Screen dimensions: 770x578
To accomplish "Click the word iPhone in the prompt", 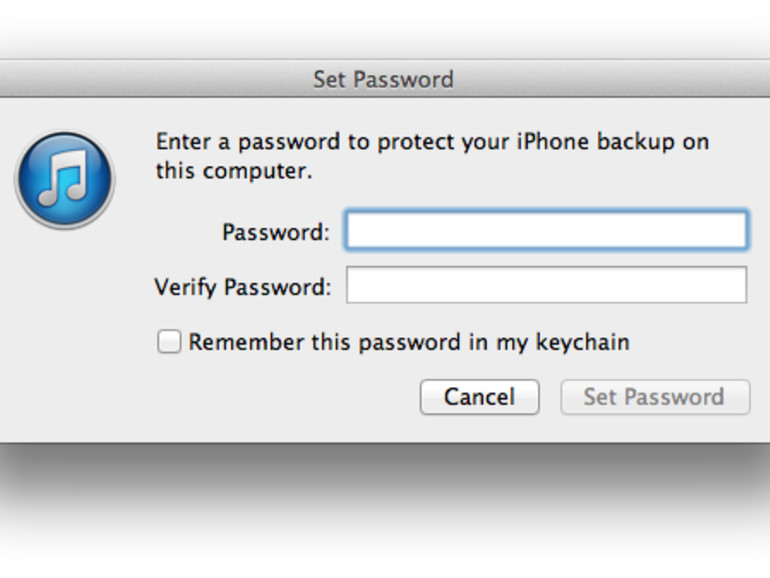I will point(552,142).
